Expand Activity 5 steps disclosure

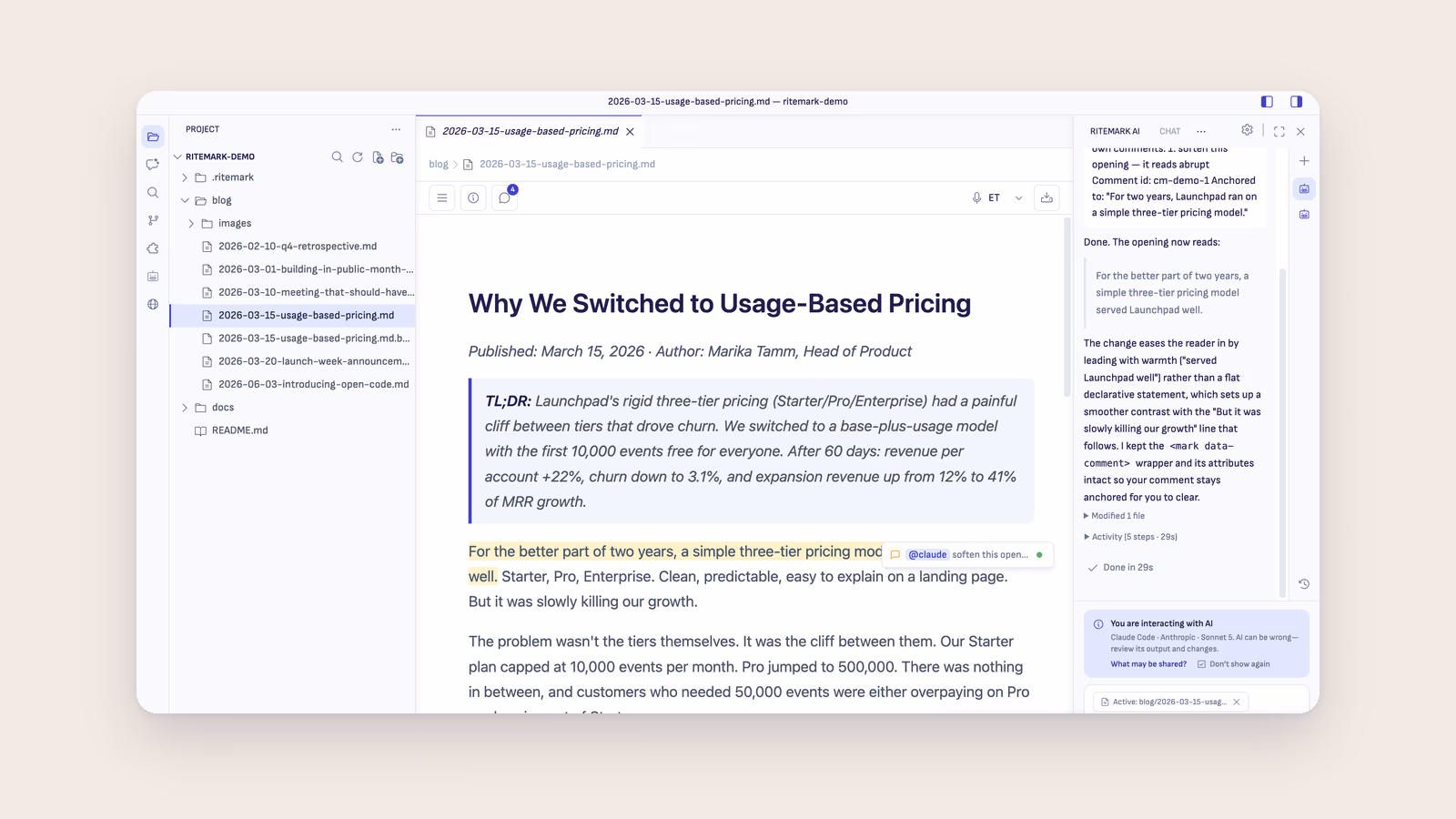[x=1130, y=537]
